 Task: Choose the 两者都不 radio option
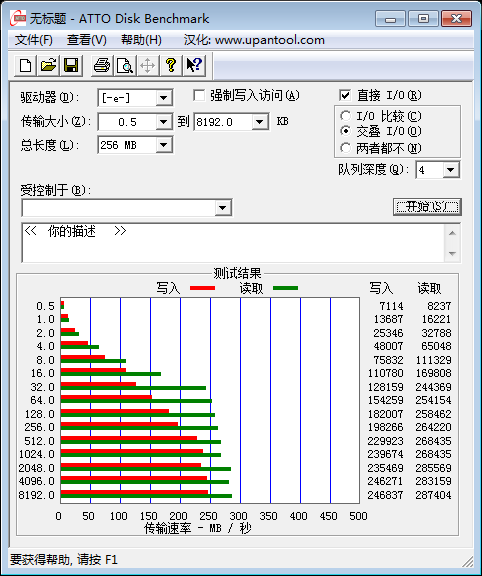tap(345, 148)
